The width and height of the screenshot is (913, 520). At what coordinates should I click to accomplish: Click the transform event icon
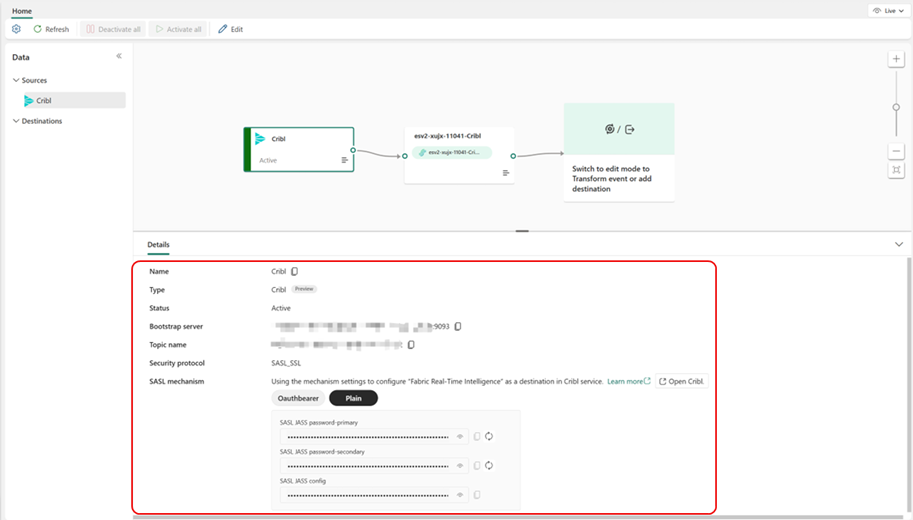coord(609,129)
